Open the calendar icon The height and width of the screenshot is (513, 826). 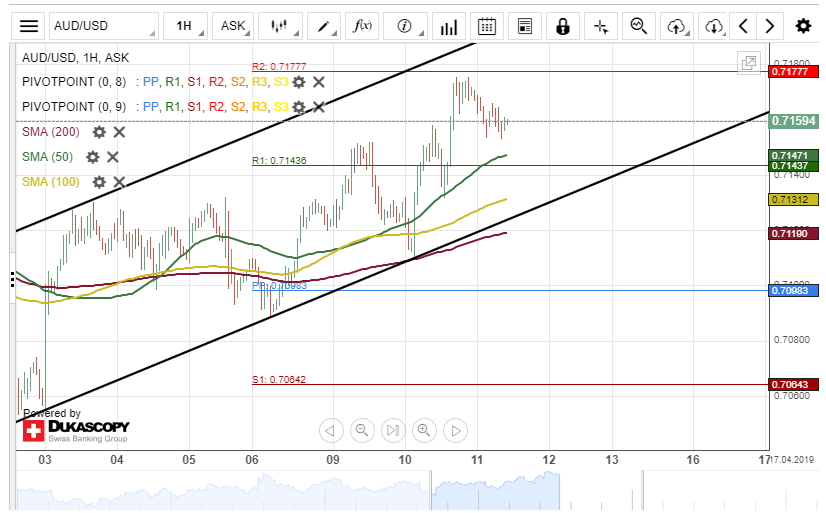[487, 26]
